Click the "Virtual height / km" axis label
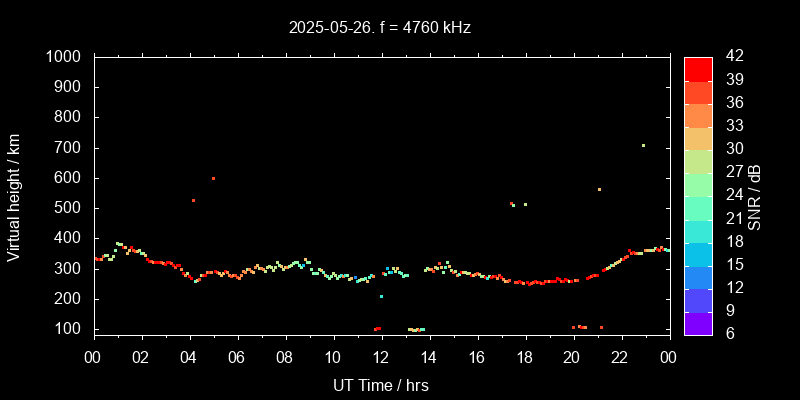The width and height of the screenshot is (800, 400). 14,195
